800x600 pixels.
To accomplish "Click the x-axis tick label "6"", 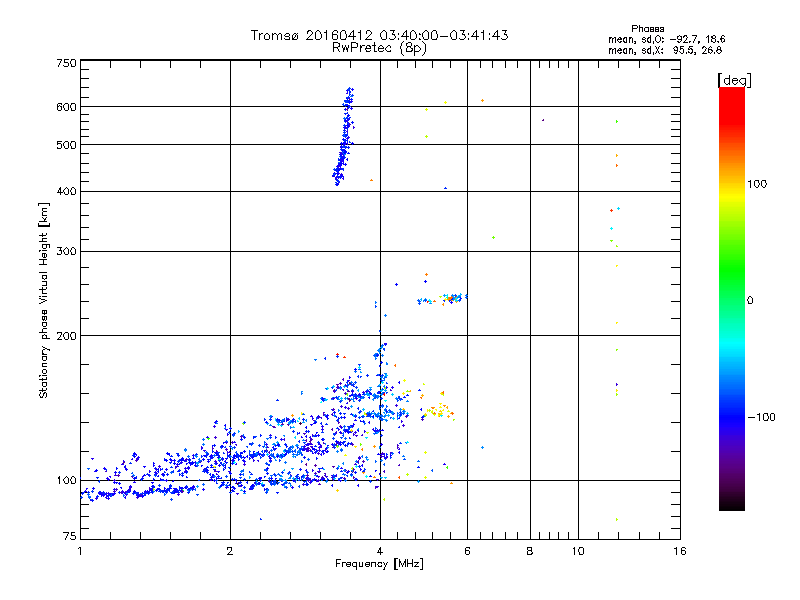I will 467,551.
